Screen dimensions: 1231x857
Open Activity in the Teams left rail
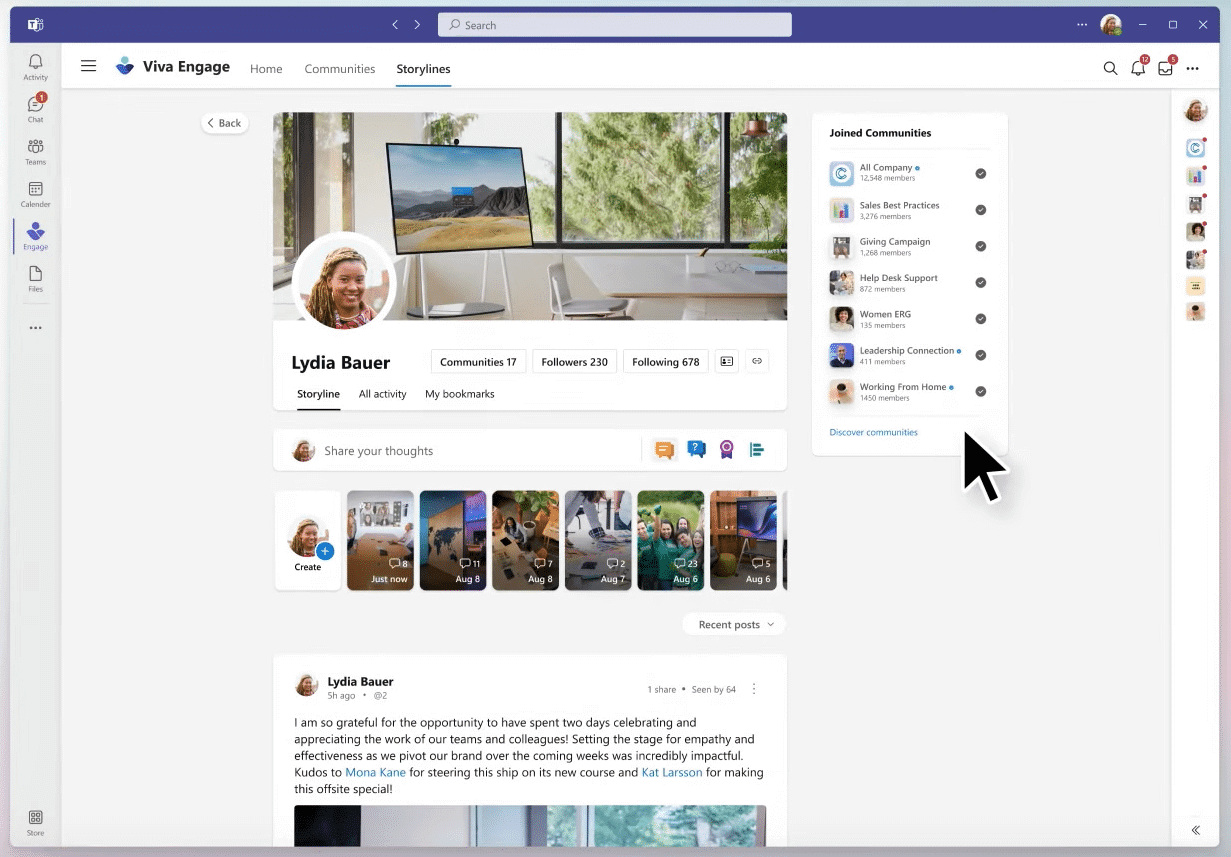[35, 67]
